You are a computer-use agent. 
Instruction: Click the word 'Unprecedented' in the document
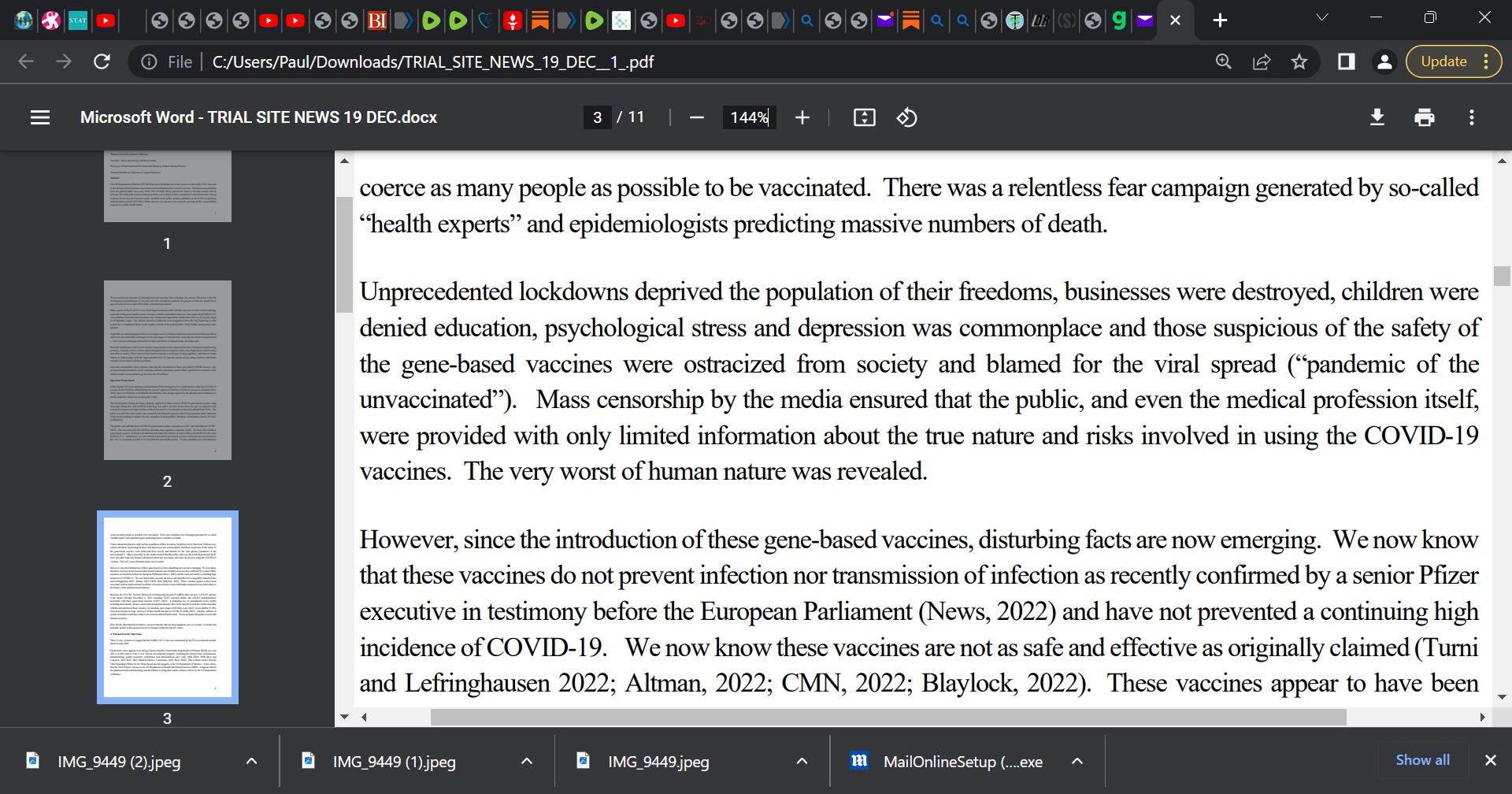tap(435, 292)
